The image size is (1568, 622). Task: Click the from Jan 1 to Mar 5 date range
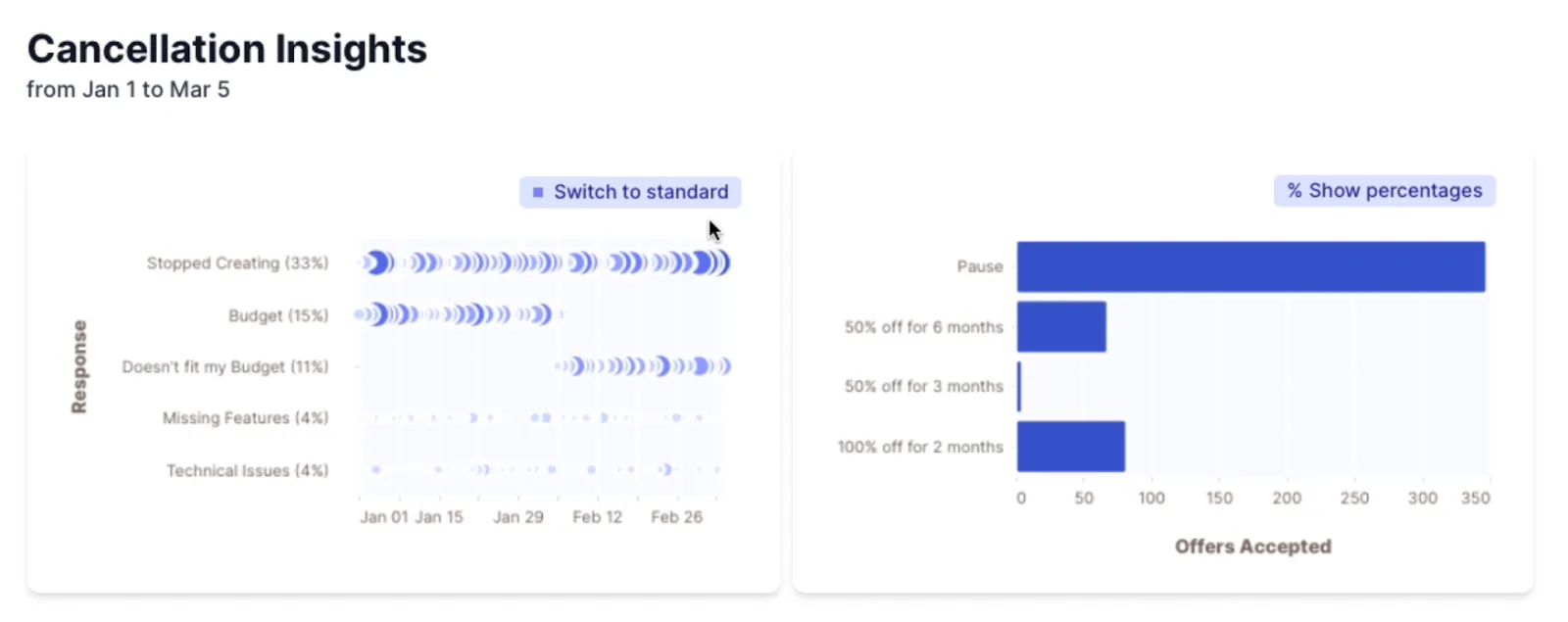point(127,89)
